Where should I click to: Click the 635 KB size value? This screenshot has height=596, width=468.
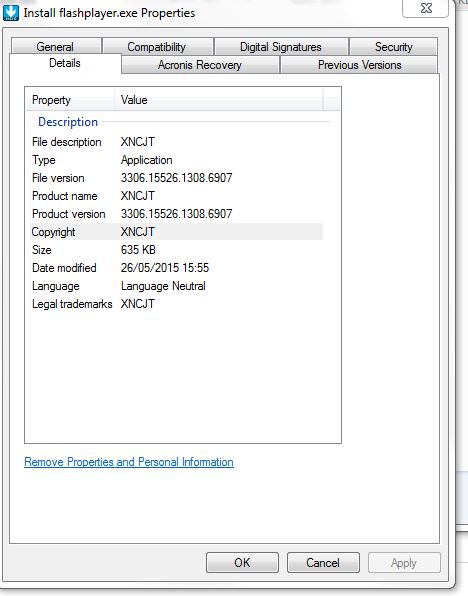pos(138,250)
